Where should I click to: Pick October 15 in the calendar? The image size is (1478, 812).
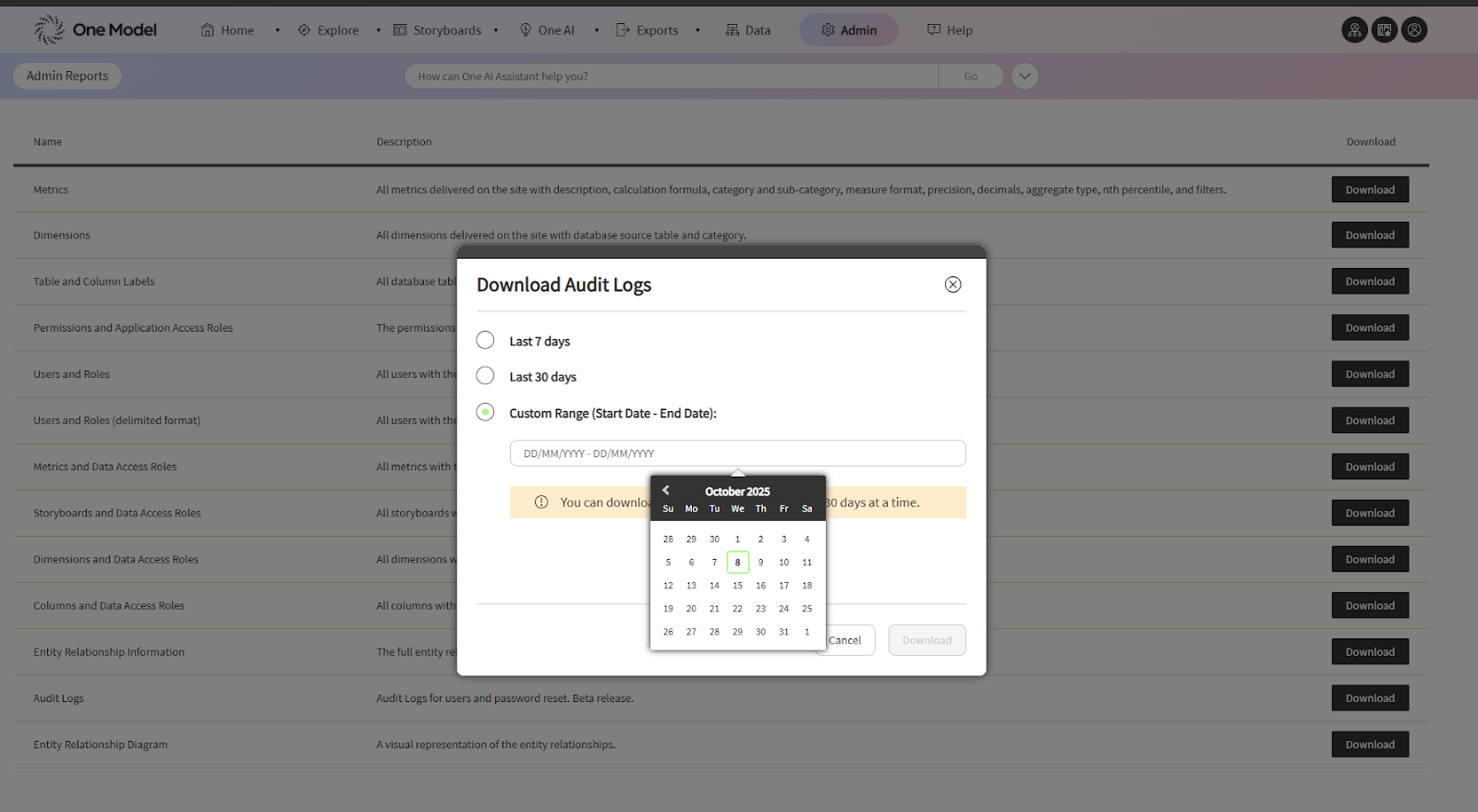tap(737, 586)
